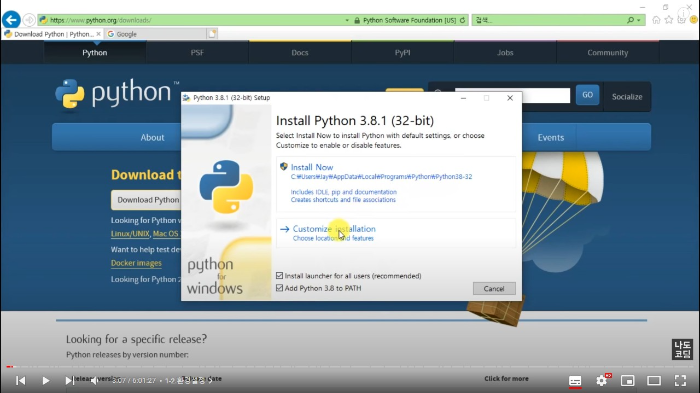The height and width of the screenshot is (393, 700).
Task: Open the PSF top navigation item
Action: (x=197, y=53)
